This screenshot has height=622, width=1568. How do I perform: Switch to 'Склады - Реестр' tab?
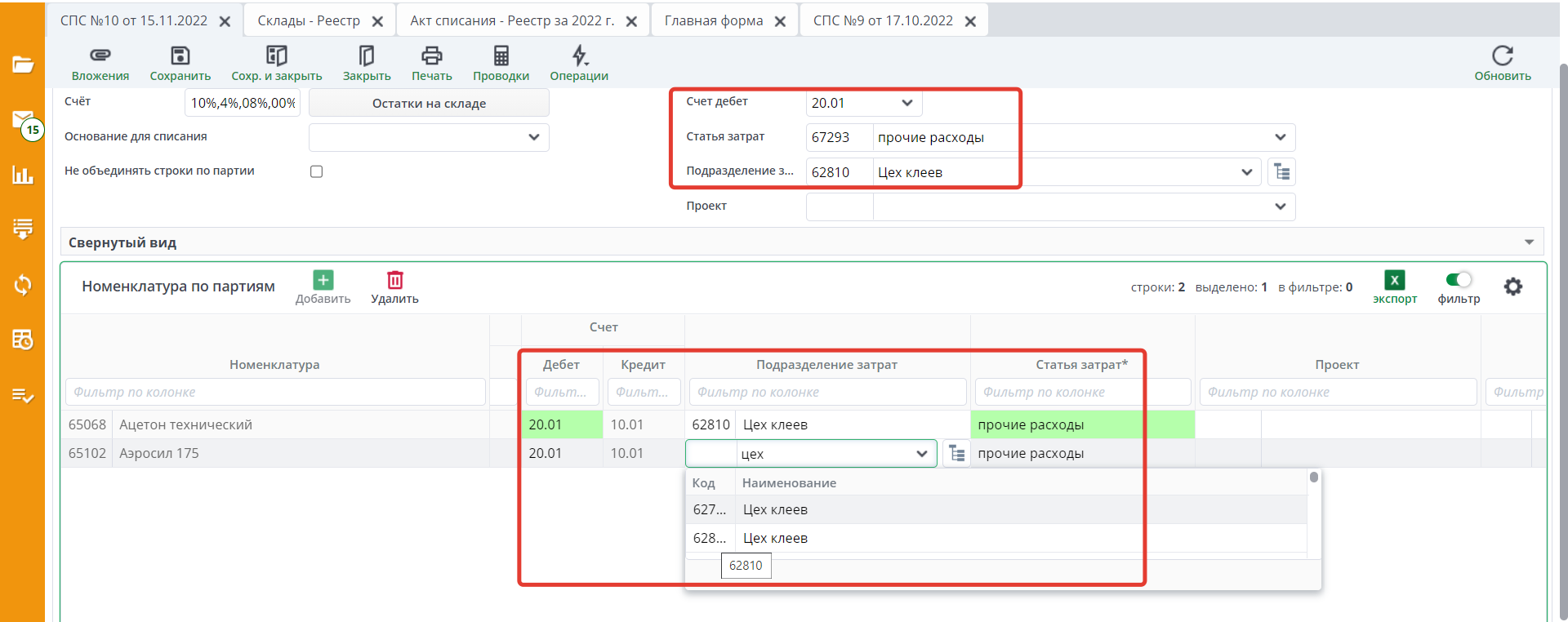pyautogui.click(x=309, y=21)
